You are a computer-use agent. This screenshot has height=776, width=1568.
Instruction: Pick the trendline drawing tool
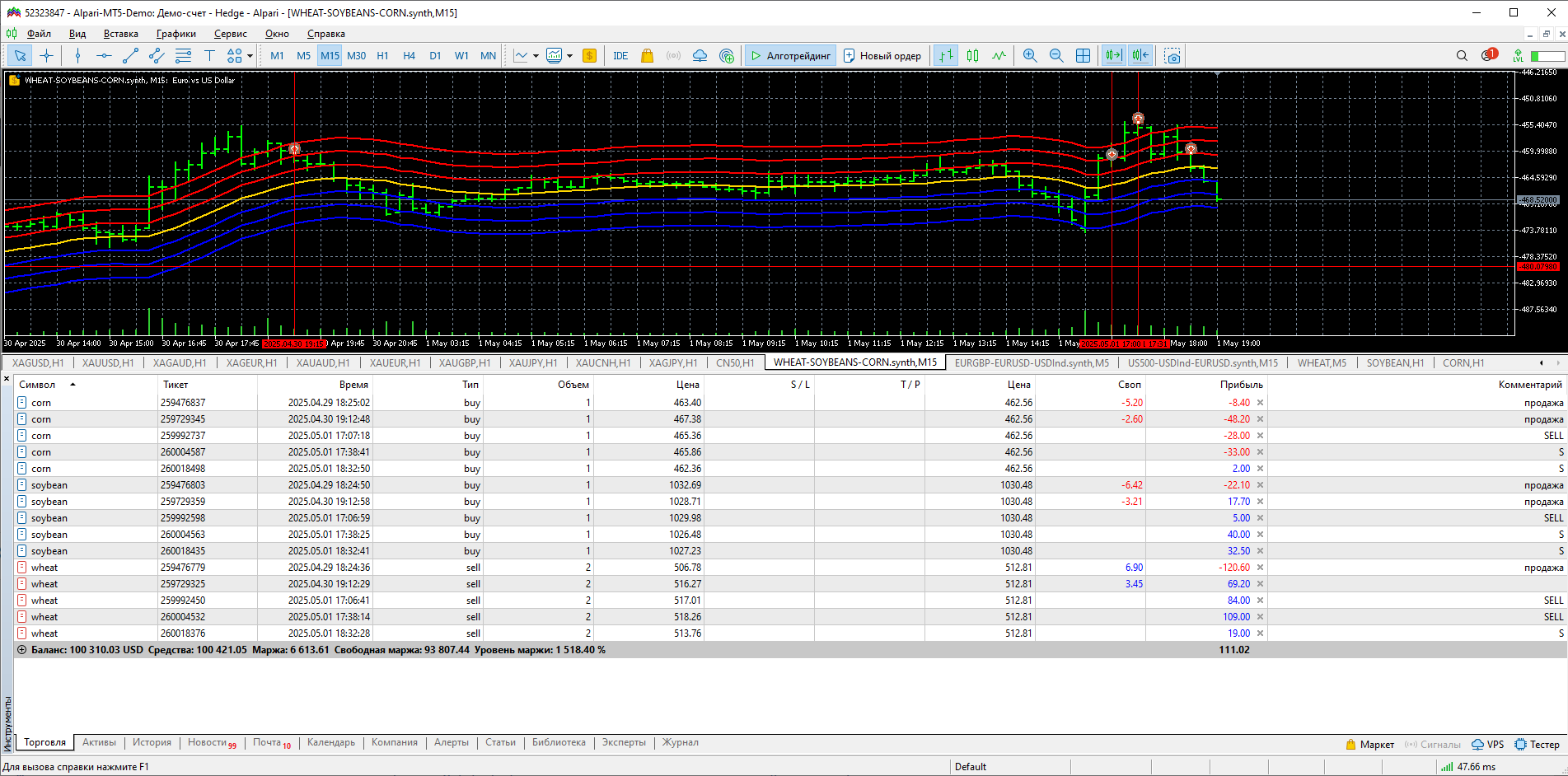[130, 56]
